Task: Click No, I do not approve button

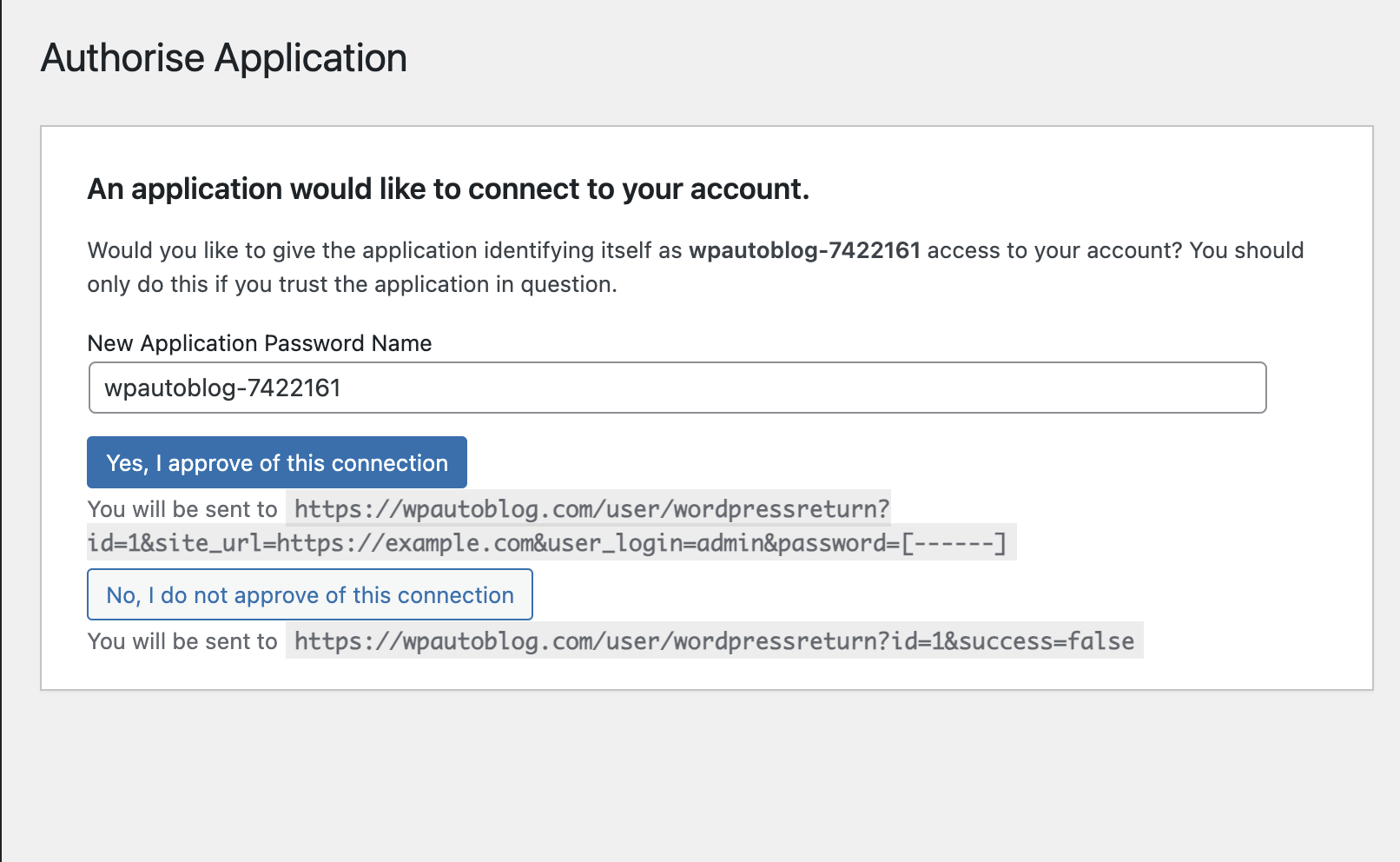Action: (x=310, y=594)
